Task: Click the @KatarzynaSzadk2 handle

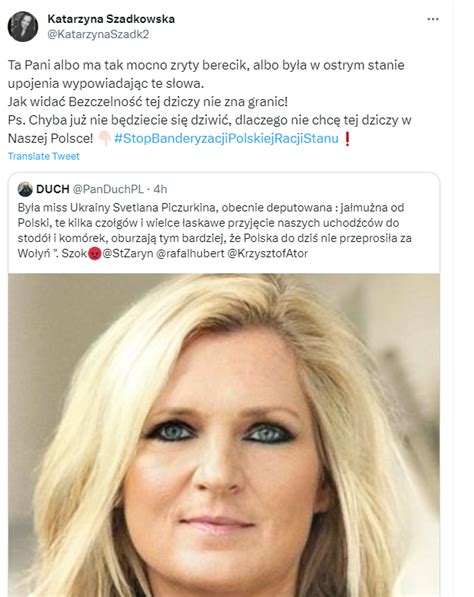Action: coord(98,34)
